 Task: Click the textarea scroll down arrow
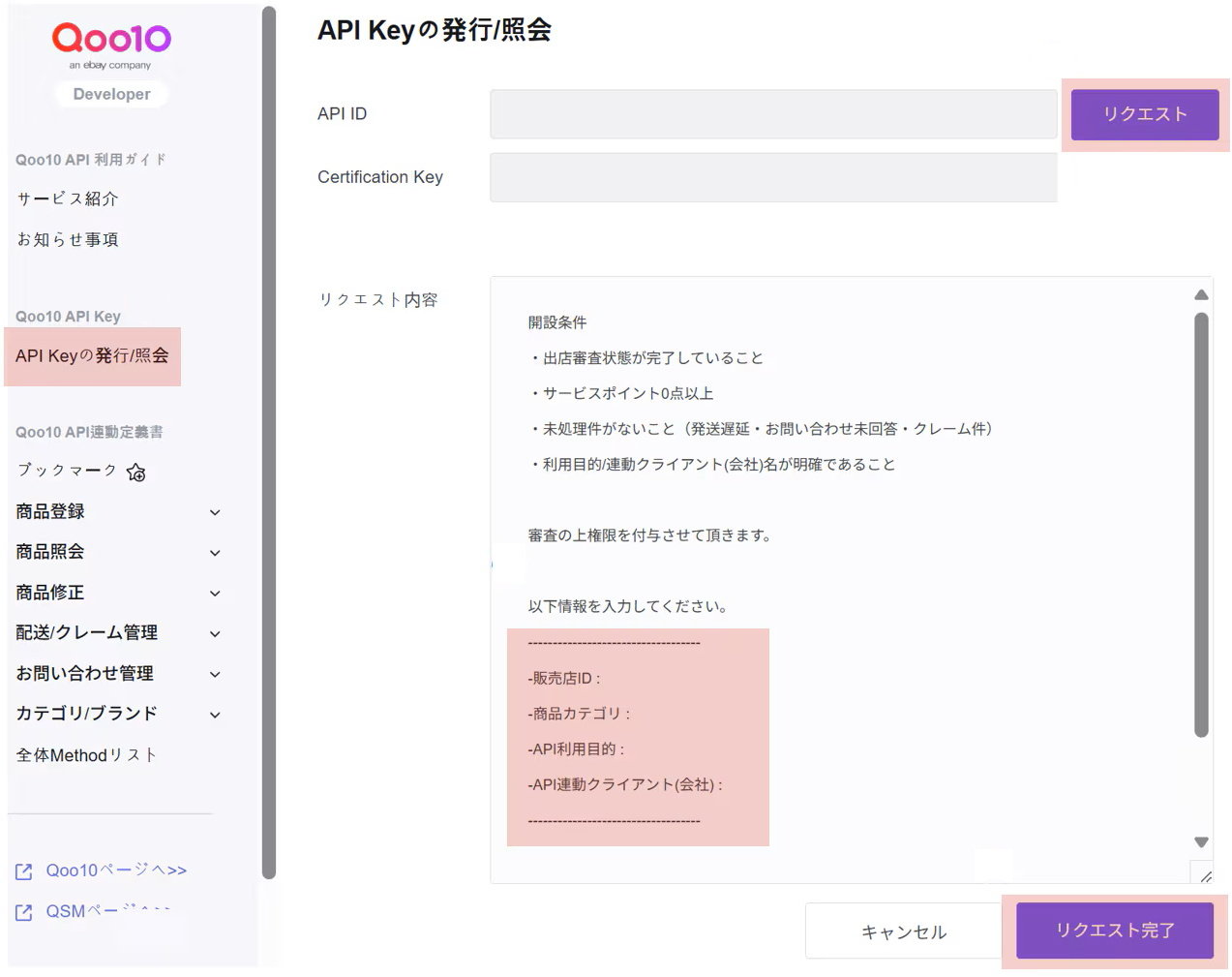click(x=1201, y=842)
